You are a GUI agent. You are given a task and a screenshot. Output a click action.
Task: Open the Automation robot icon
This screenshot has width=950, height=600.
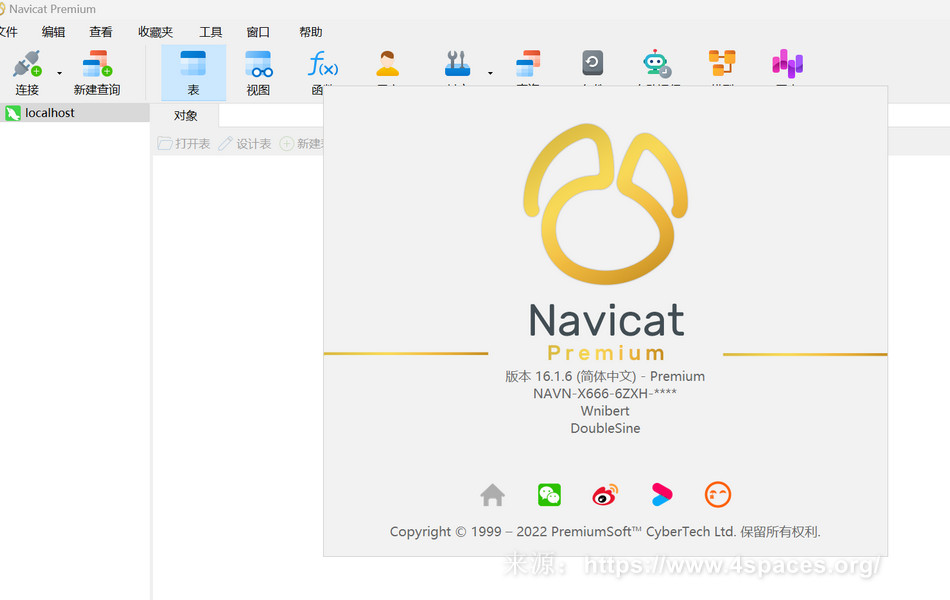(656, 65)
